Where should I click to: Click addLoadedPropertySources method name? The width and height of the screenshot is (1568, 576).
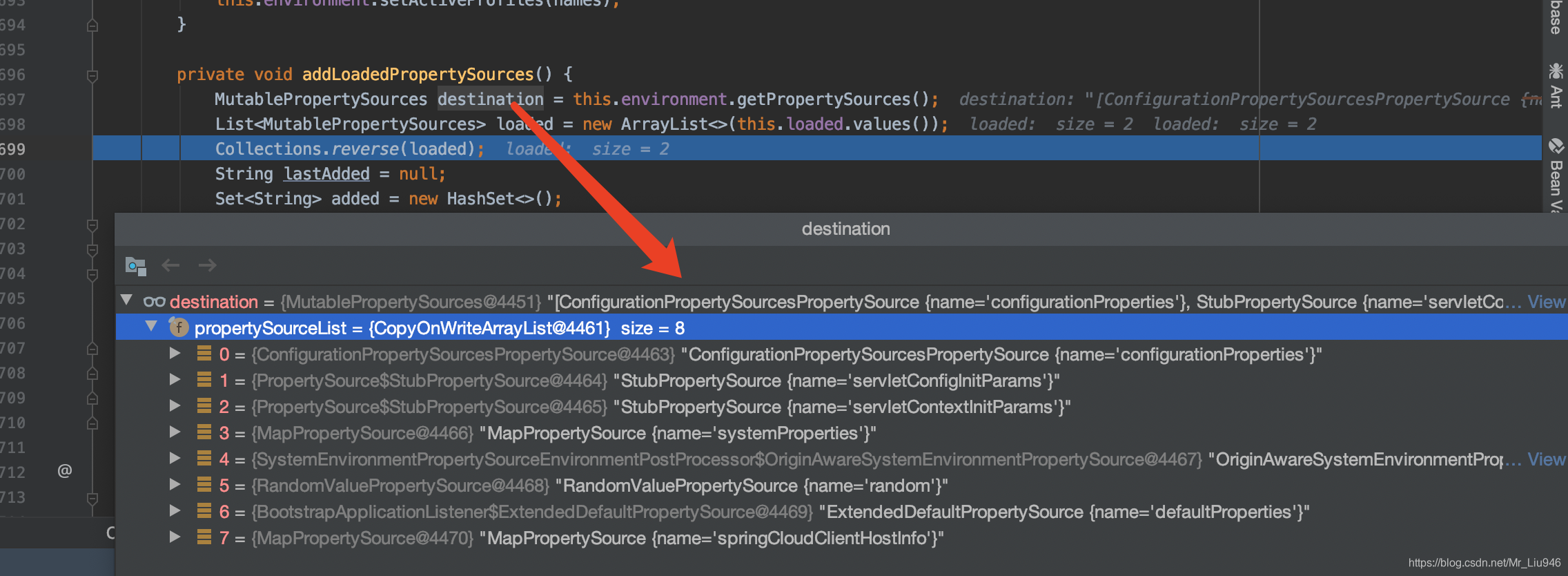click(x=418, y=75)
